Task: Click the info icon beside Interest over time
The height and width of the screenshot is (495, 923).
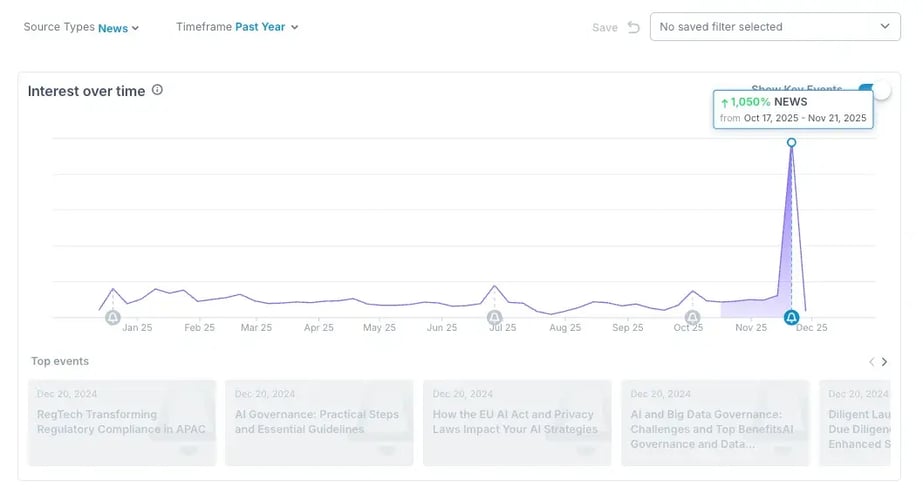Action: (157, 90)
